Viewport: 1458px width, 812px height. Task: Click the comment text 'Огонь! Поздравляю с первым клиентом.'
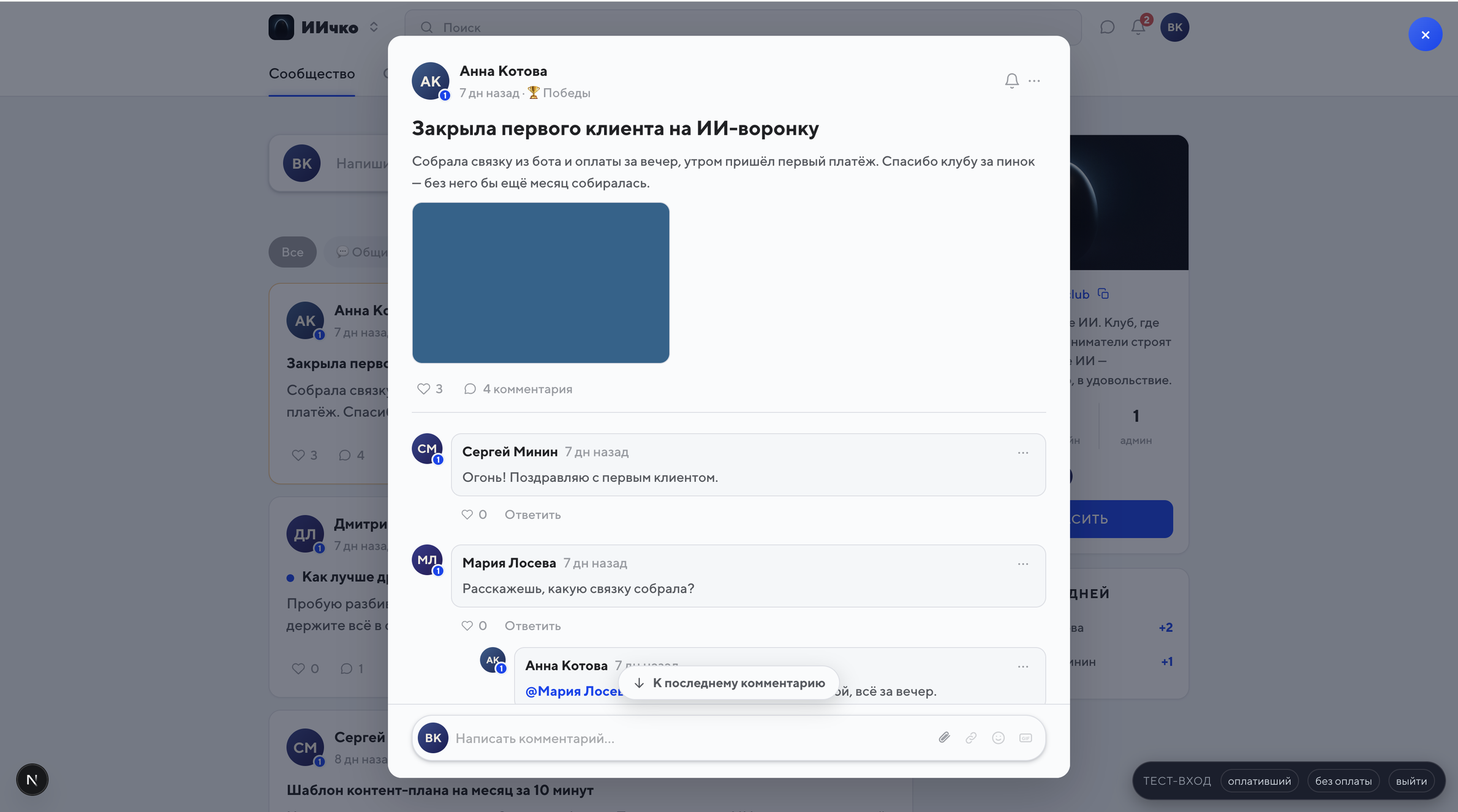click(589, 478)
